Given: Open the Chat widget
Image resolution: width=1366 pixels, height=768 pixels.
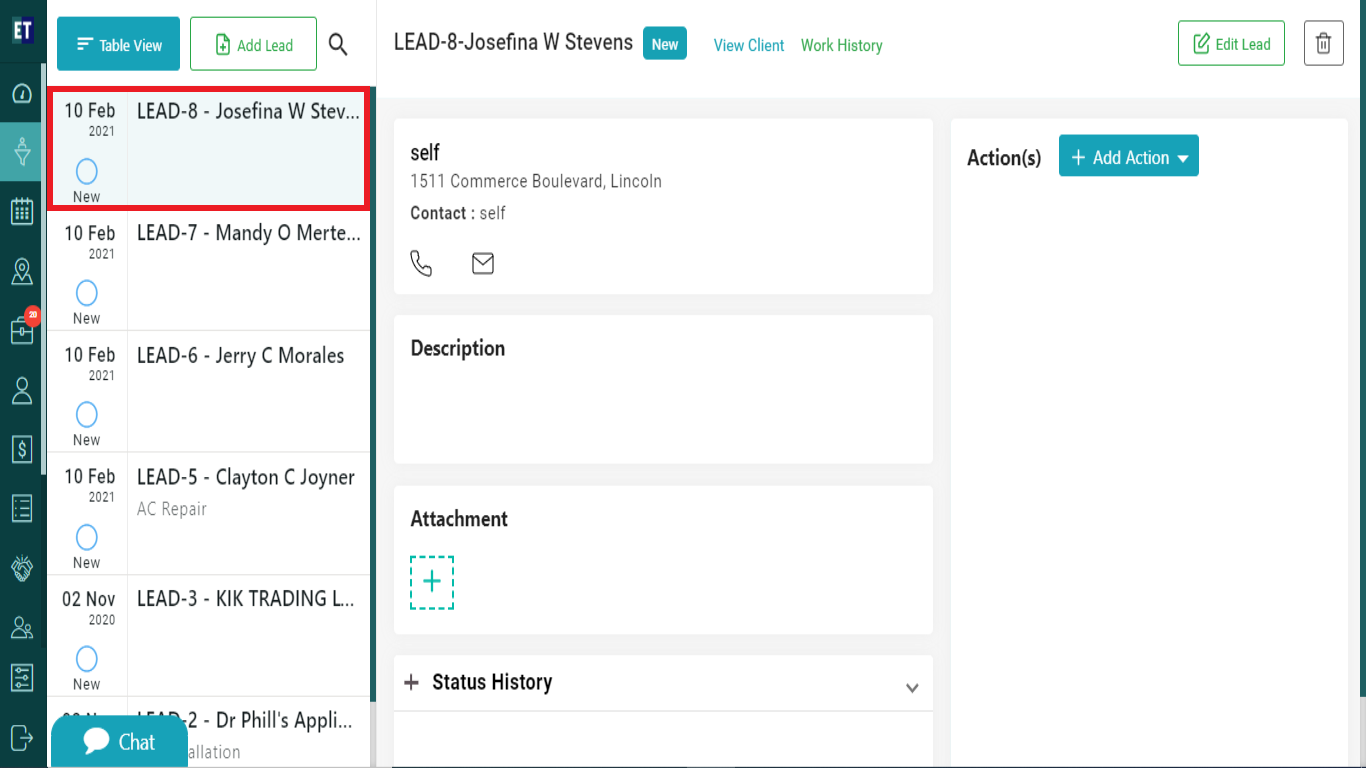Looking at the screenshot, I should 119,742.
